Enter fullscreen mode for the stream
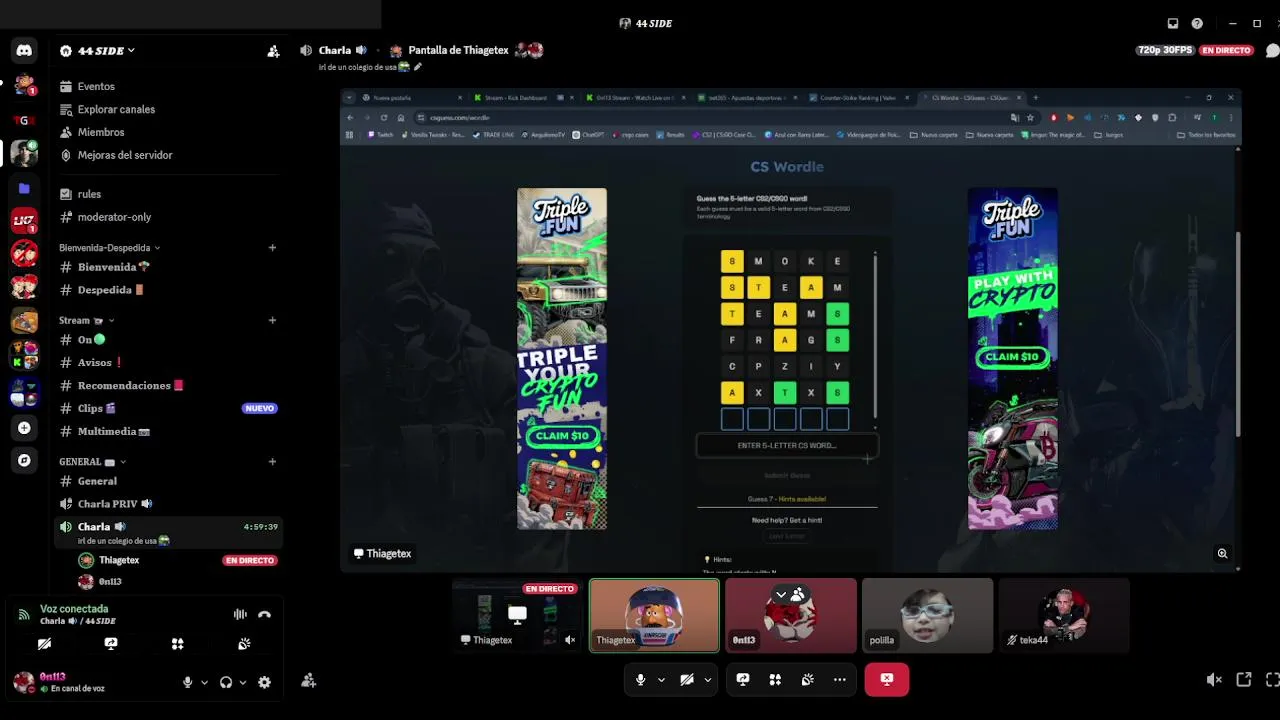Image resolution: width=1280 pixels, height=720 pixels. pyautogui.click(x=1272, y=680)
